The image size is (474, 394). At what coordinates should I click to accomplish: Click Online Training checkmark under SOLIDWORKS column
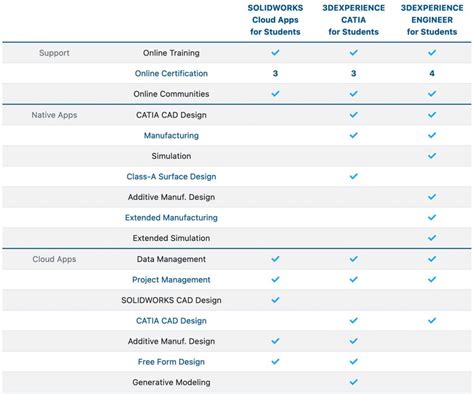pos(275,53)
